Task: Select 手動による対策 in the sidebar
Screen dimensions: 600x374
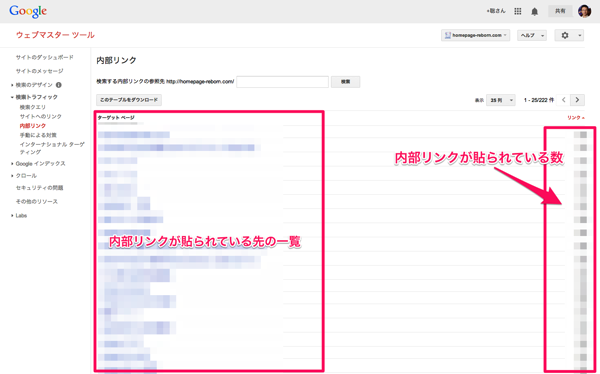Action: click(38, 135)
